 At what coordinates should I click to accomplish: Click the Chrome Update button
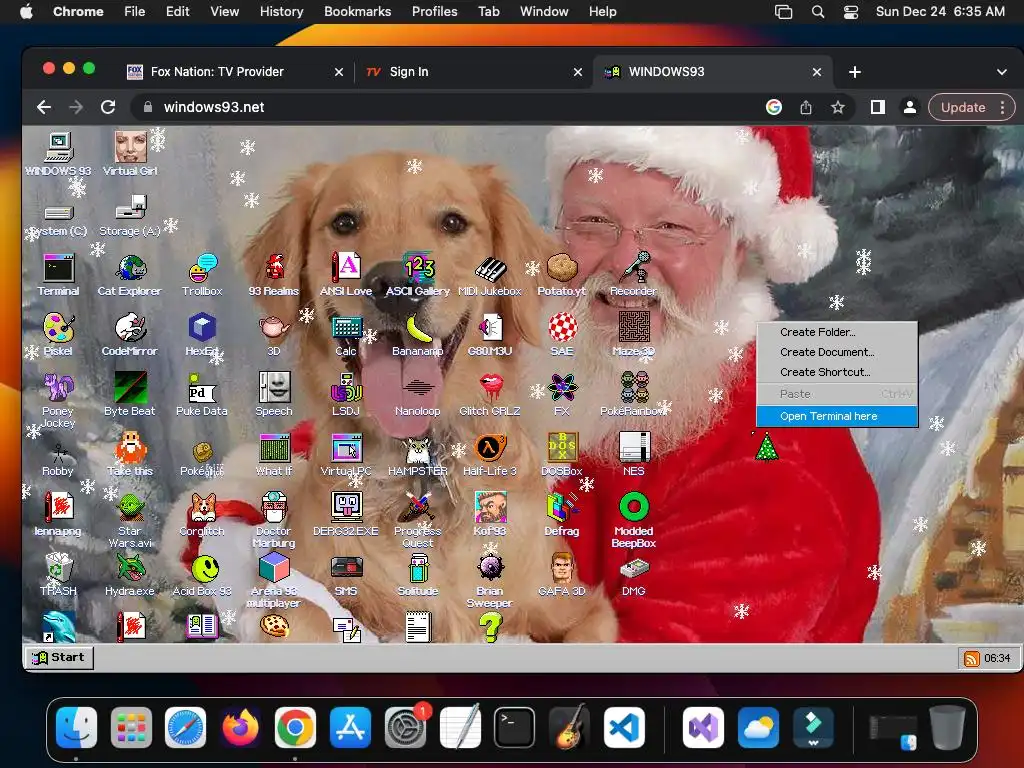pyautogui.click(x=963, y=108)
